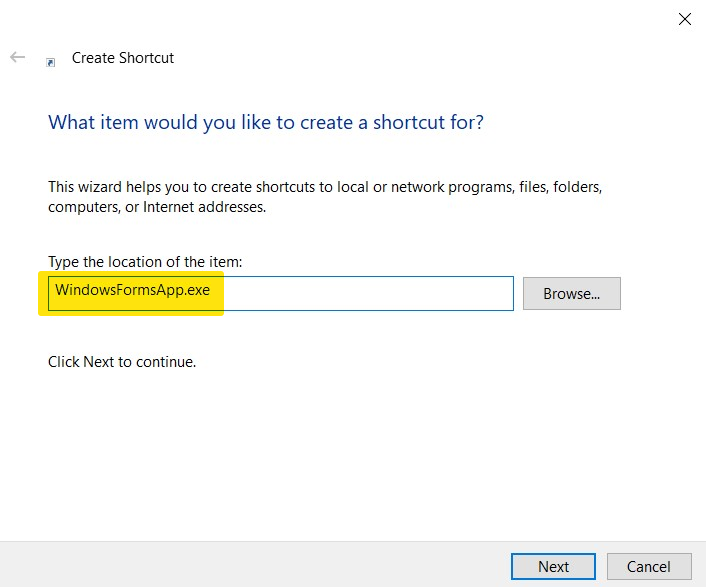Click the gray footer bar left of Next
The height and width of the screenshot is (587, 706).
(x=254, y=564)
